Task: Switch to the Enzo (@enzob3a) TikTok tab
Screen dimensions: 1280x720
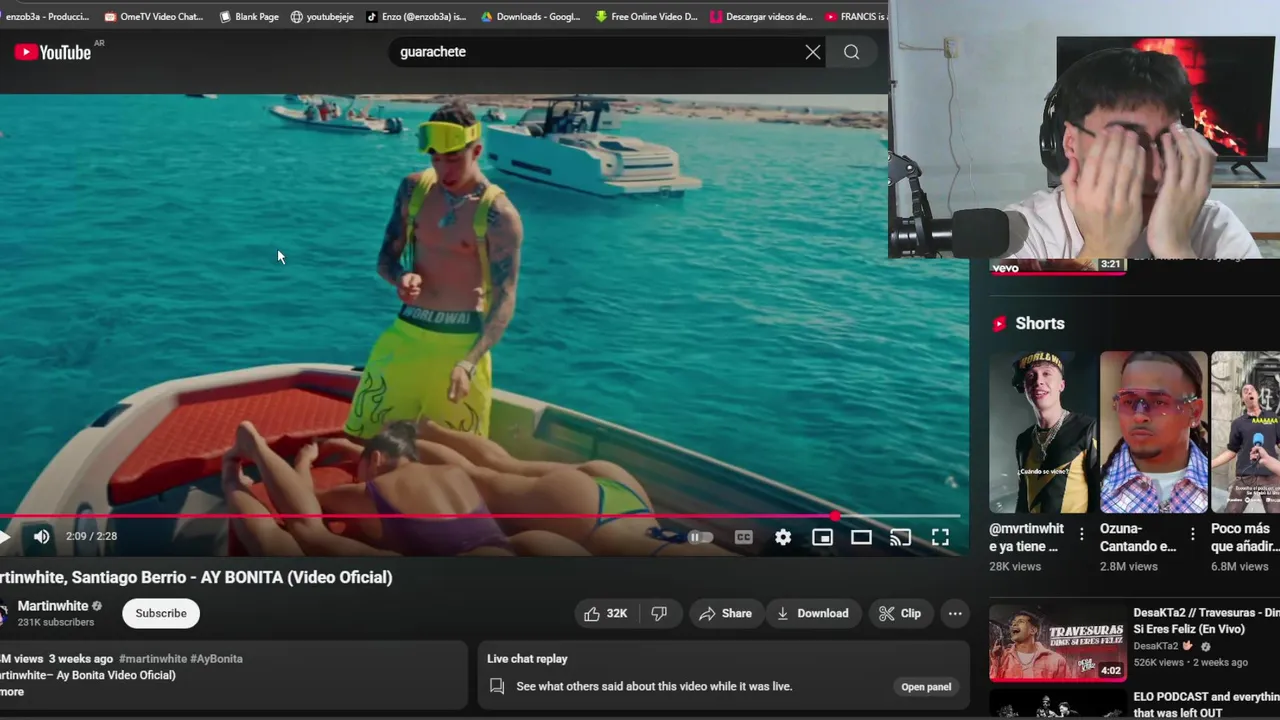Action: tap(417, 17)
